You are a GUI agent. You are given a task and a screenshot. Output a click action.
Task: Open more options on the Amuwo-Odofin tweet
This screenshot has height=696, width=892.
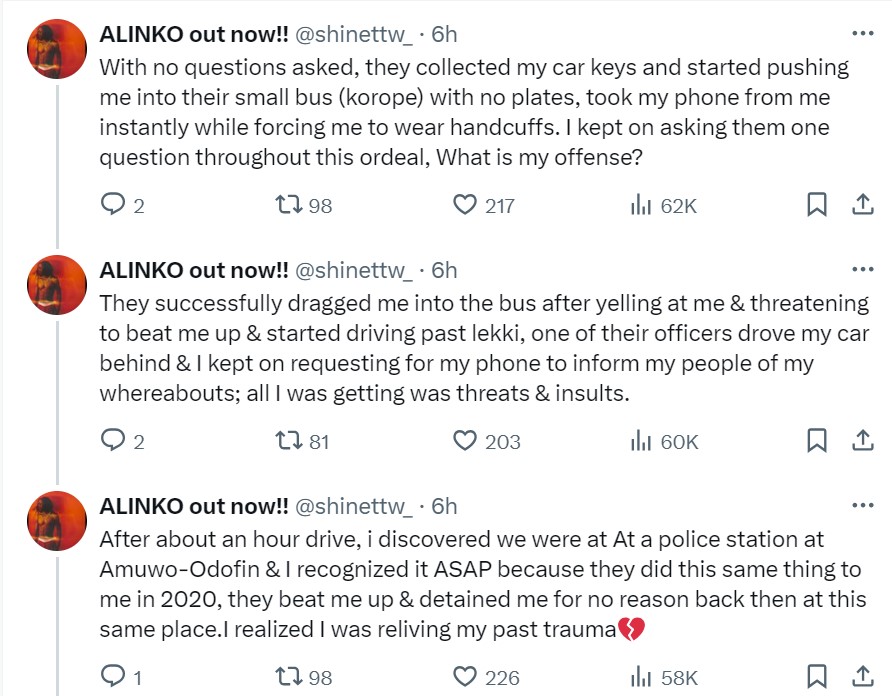[x=862, y=505]
